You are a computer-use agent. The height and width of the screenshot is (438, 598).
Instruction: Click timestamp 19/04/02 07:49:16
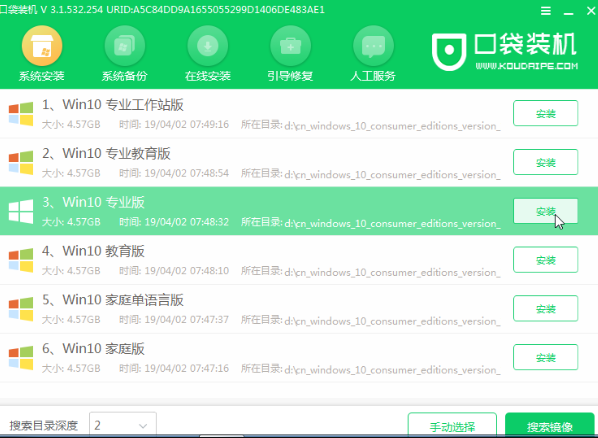[186, 124]
